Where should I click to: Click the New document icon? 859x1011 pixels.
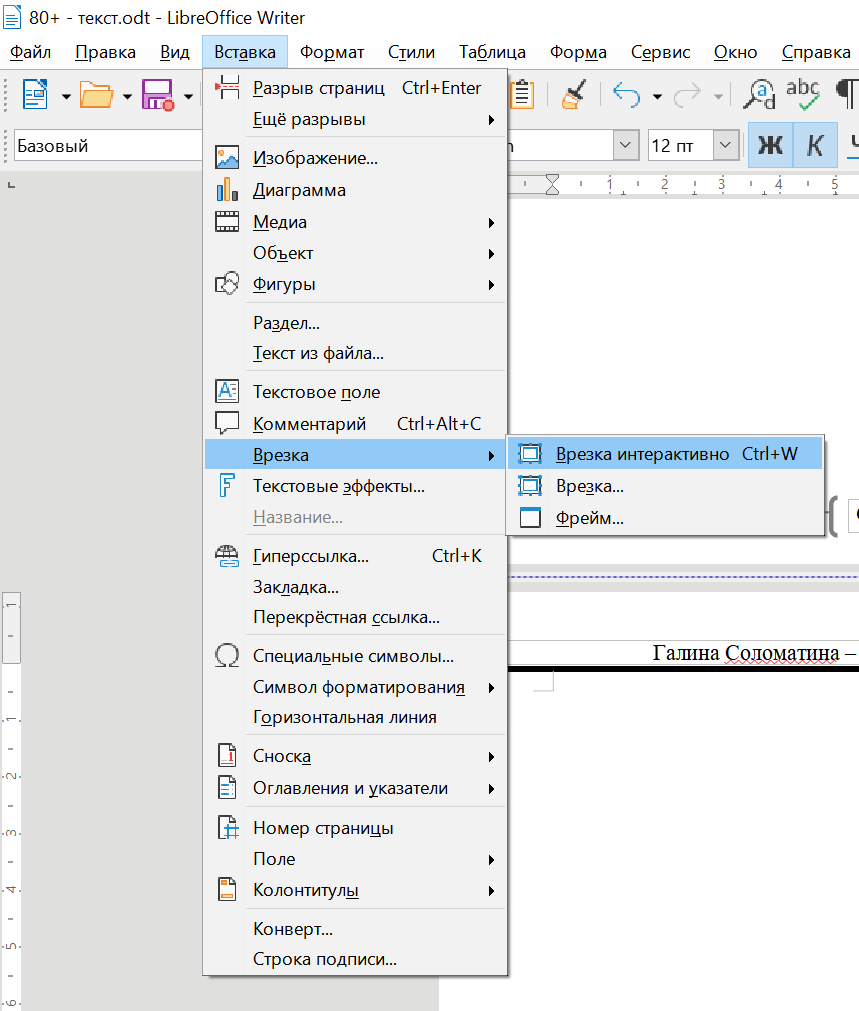(35, 95)
